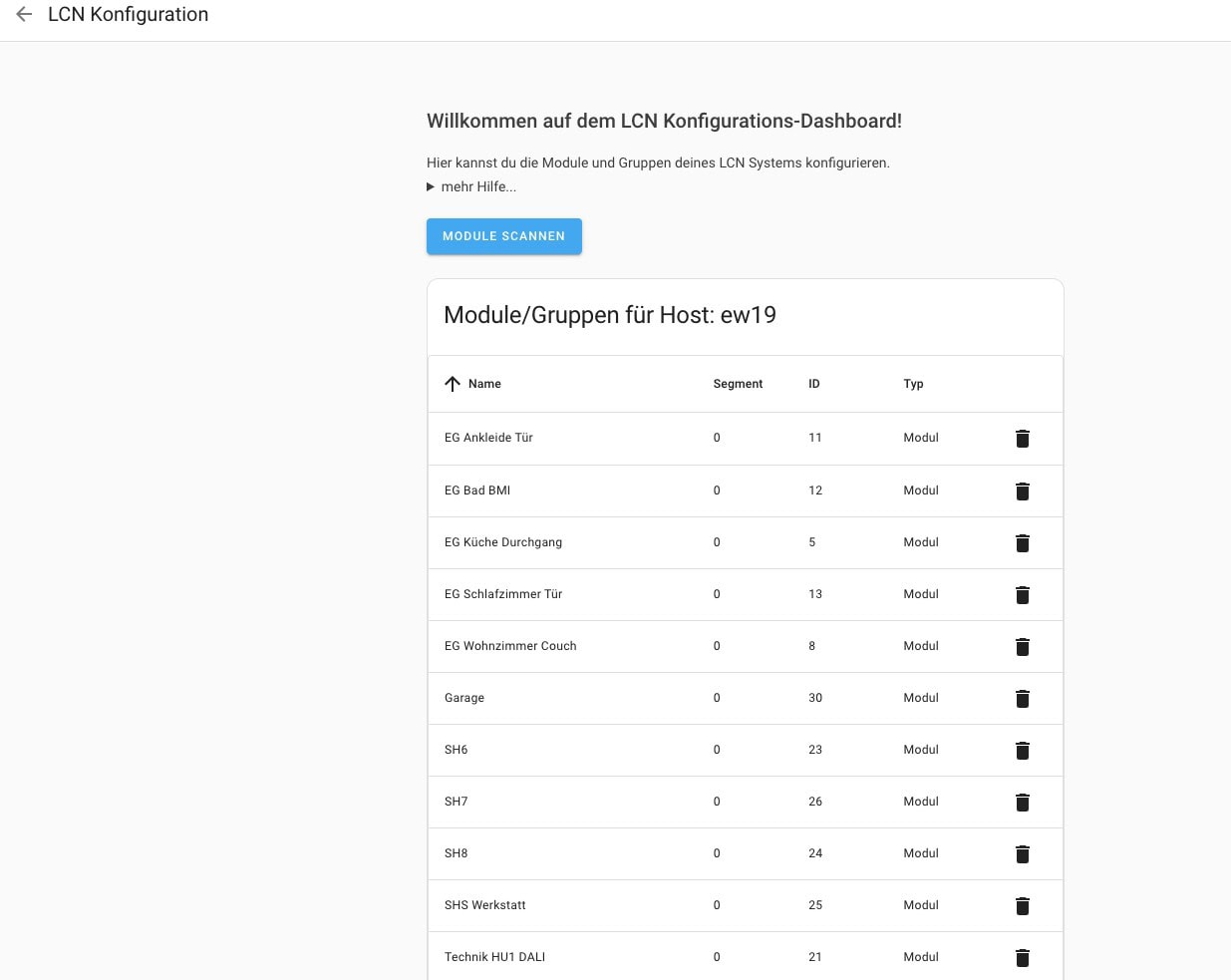Delete the EG Schlafzimmer Tür module

tap(1022, 595)
